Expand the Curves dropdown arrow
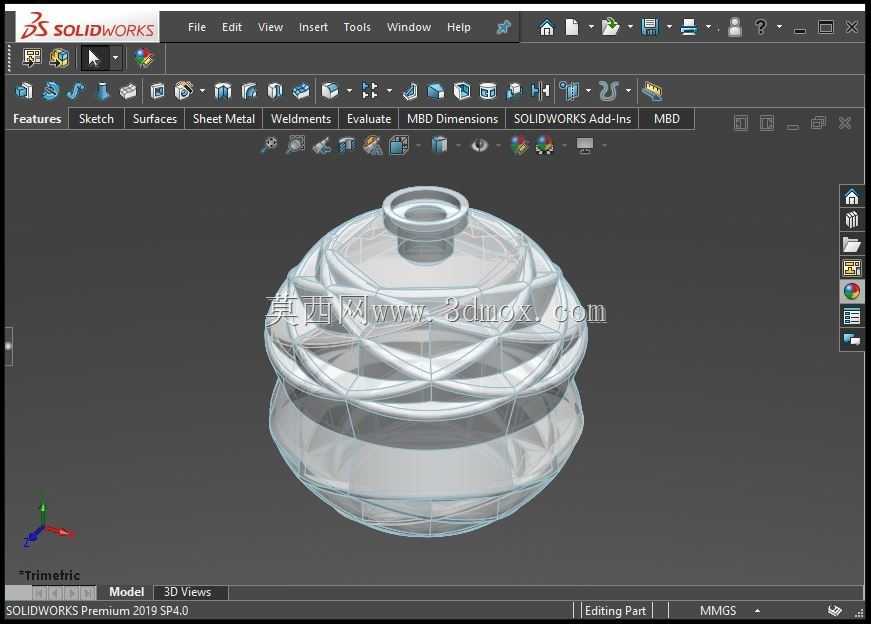871x624 pixels. pyautogui.click(x=628, y=91)
